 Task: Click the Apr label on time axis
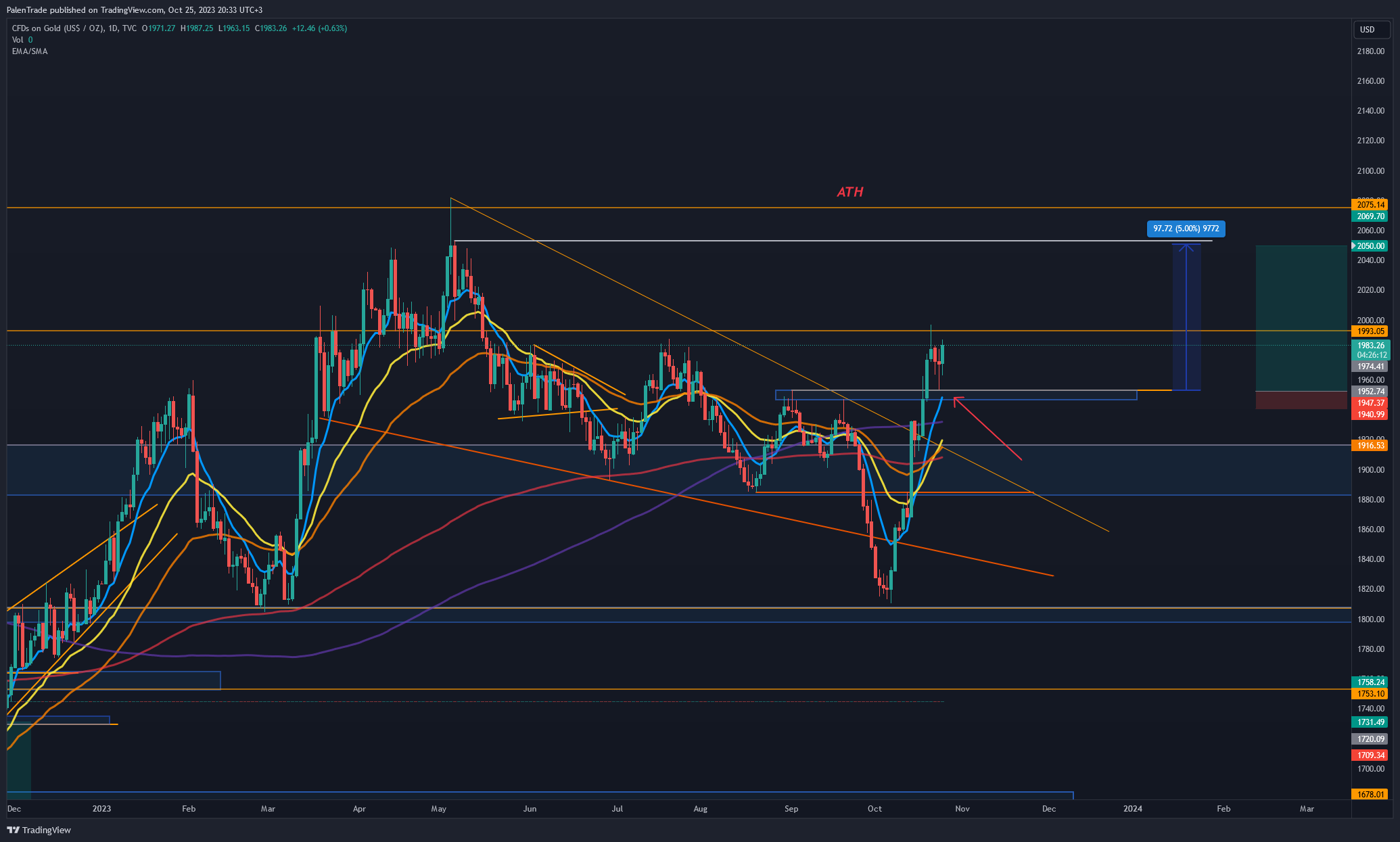click(x=359, y=809)
